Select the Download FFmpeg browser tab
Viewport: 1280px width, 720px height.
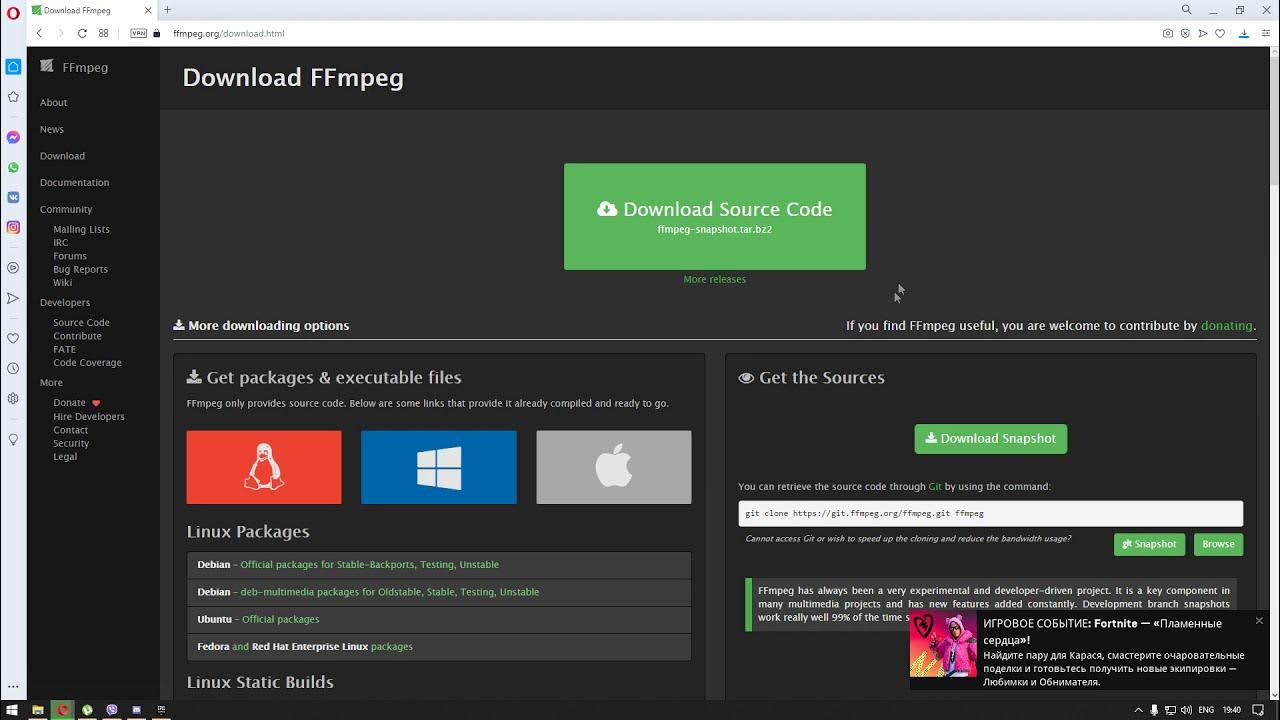tap(93, 10)
